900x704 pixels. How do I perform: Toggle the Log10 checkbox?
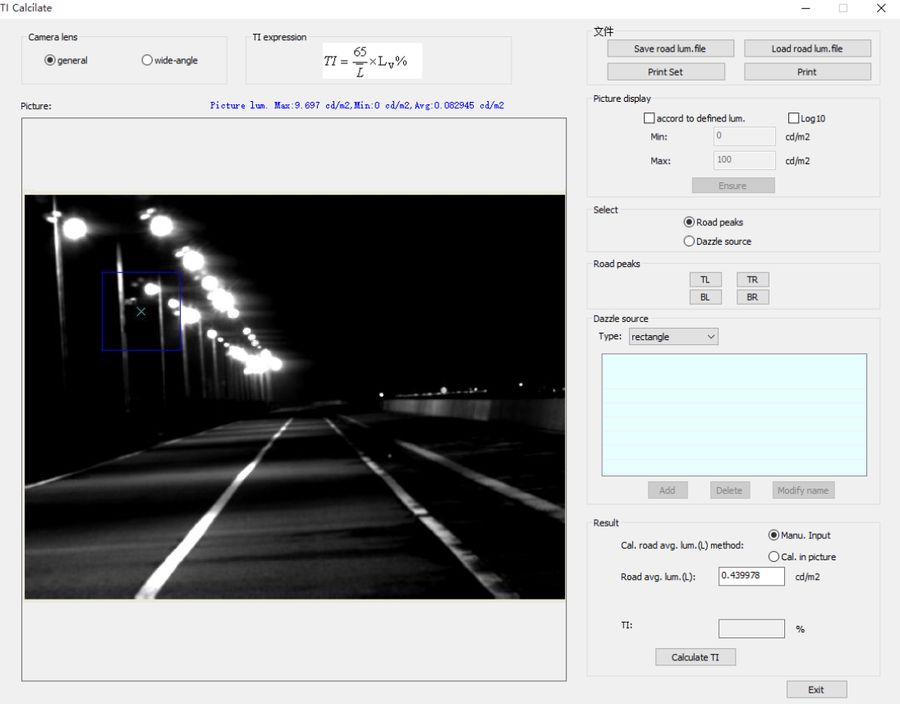794,118
